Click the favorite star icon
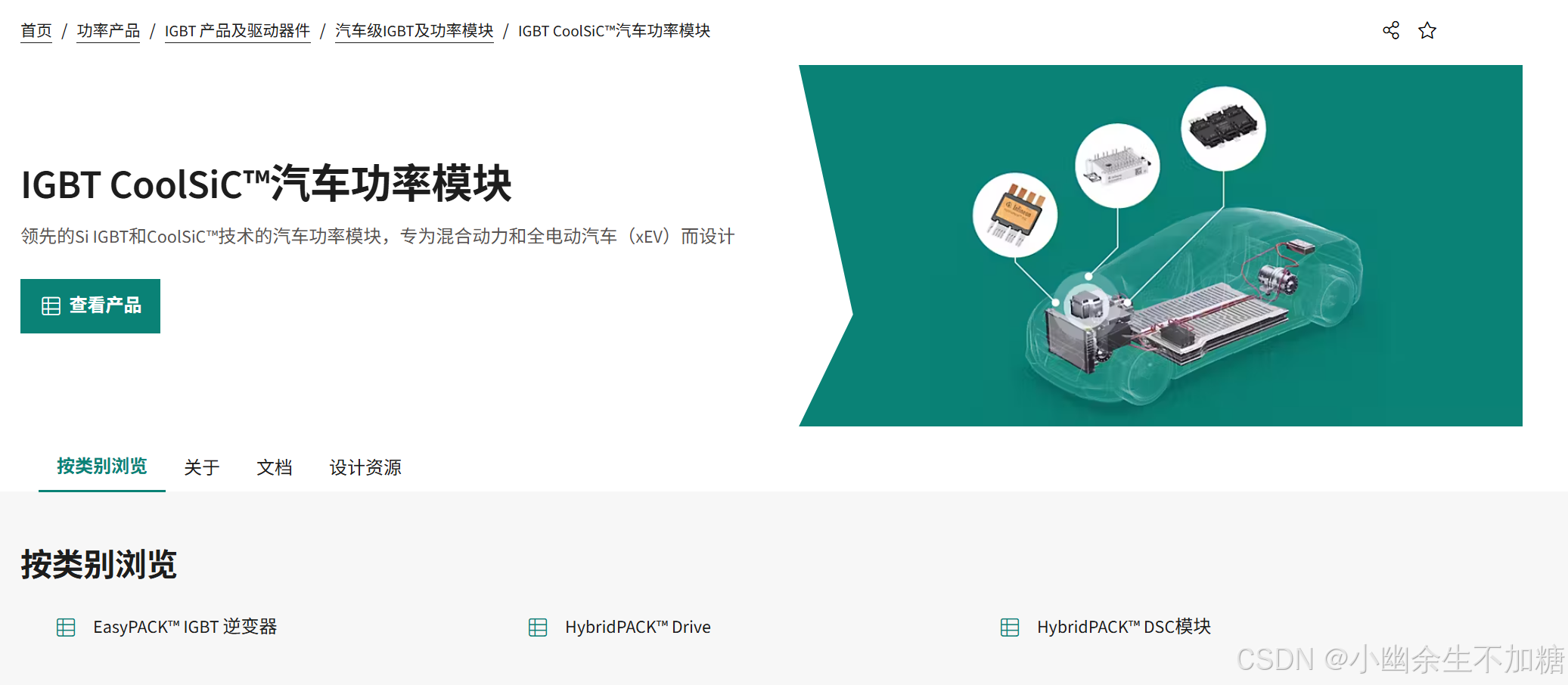This screenshot has height=685, width=1568. (x=1427, y=30)
